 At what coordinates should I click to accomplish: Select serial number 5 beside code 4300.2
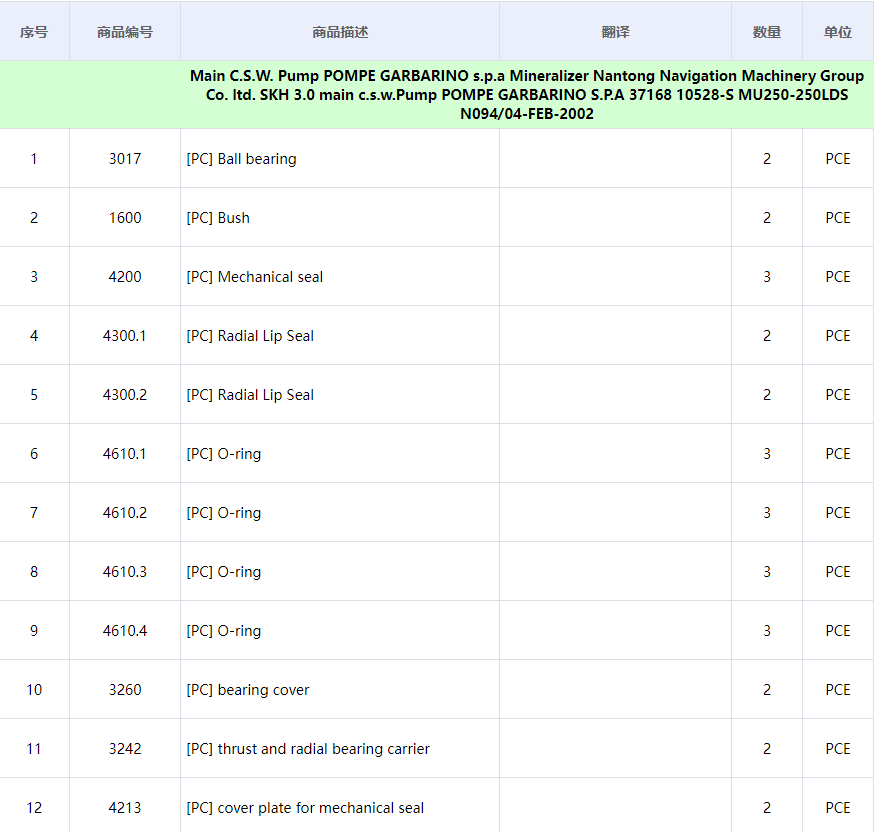tap(34, 395)
